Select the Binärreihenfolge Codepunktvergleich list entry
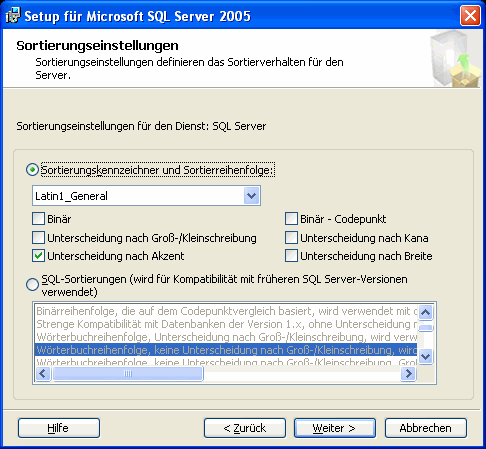The image size is (486, 449). 226,311
